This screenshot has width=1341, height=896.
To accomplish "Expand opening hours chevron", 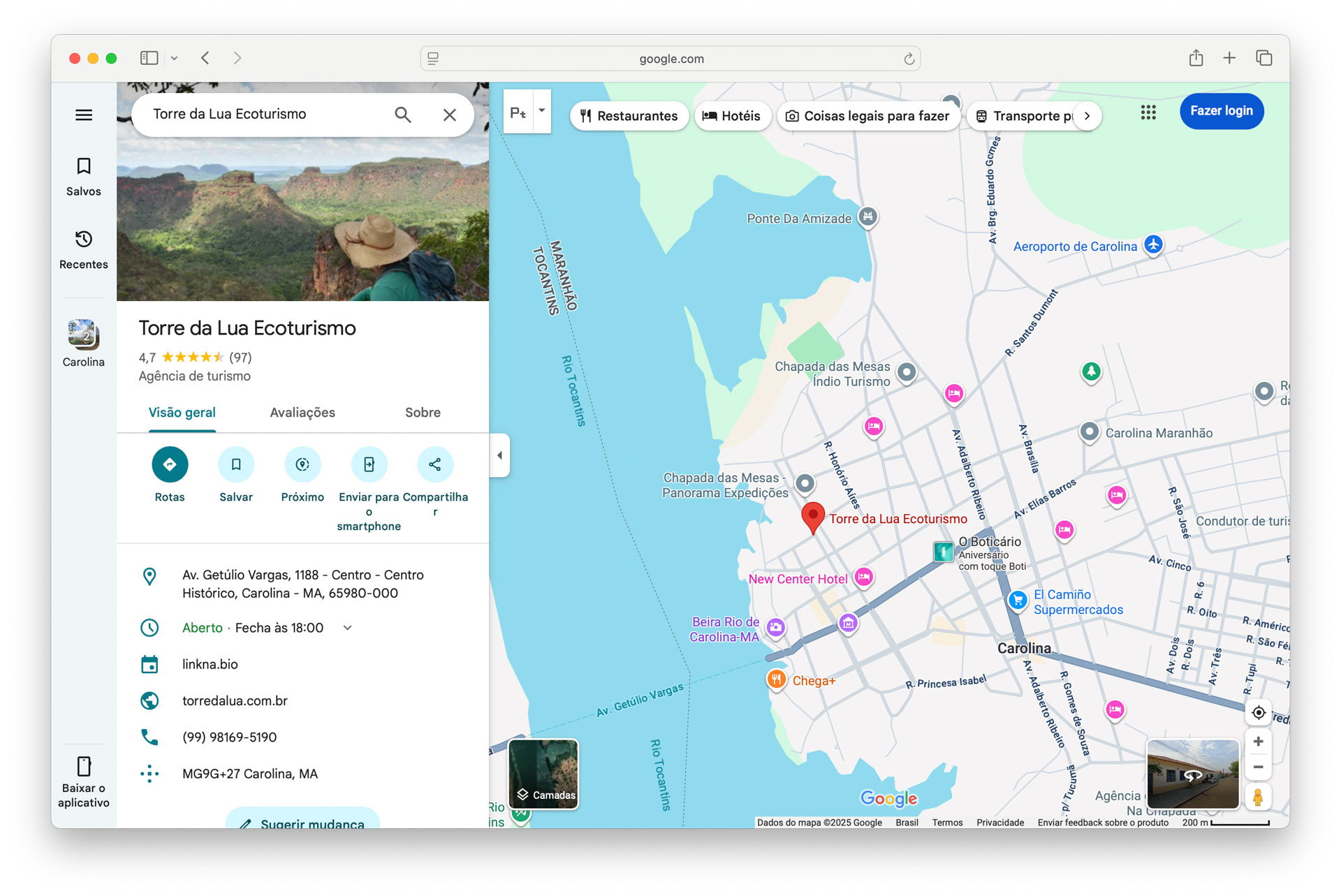I will (348, 628).
